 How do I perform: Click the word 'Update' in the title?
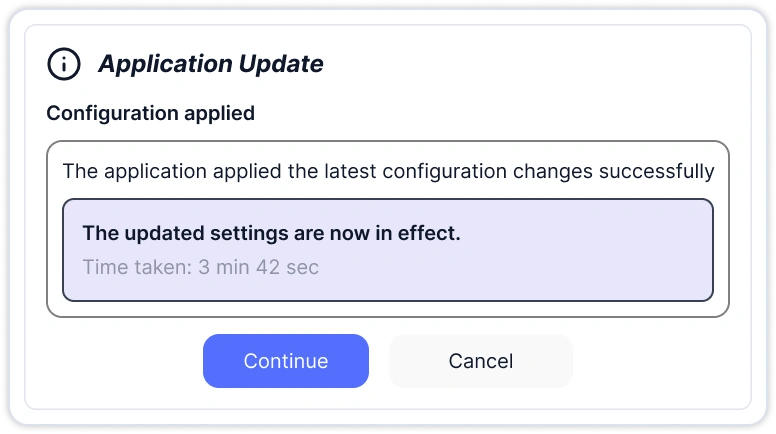281,65
